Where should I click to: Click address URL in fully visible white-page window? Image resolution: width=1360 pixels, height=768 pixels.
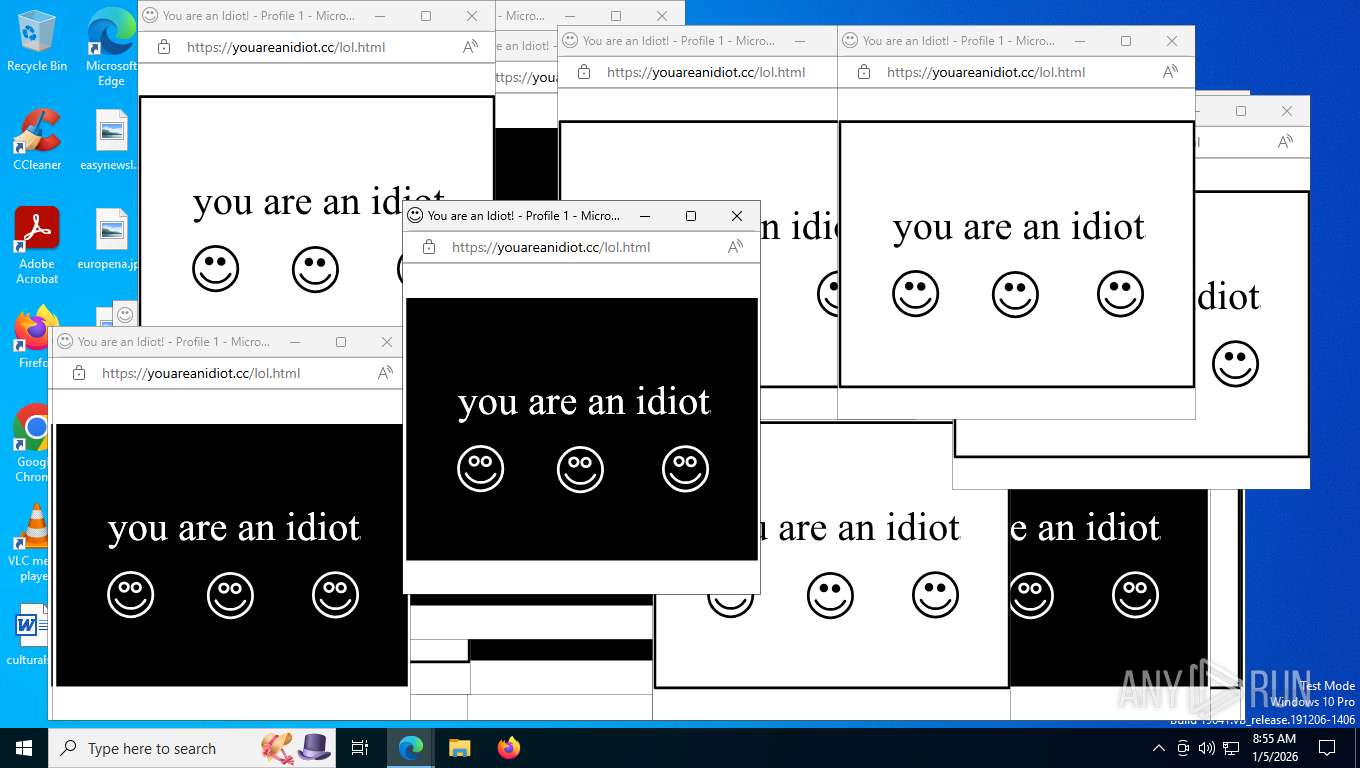986,72
